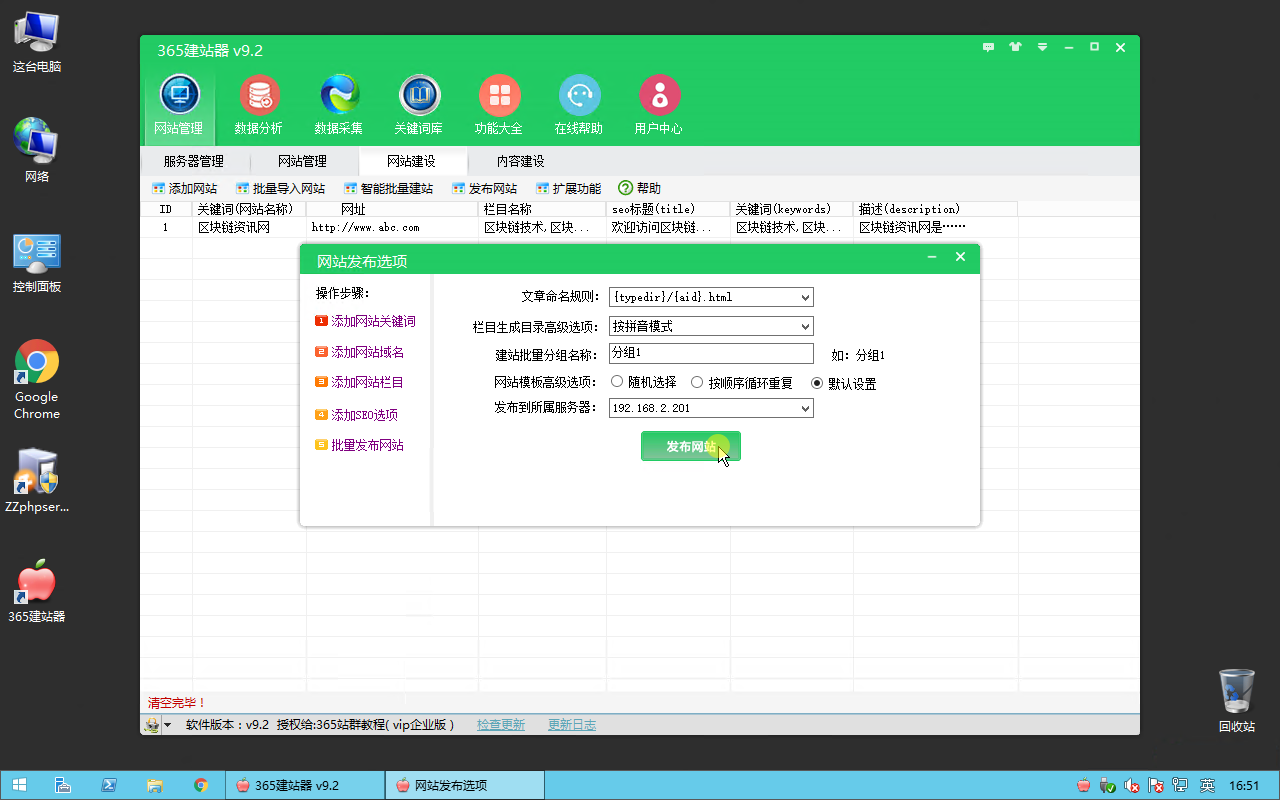1280x800 pixels.
Task: Click the 智能批量建站 toolbar item
Action: point(388,188)
